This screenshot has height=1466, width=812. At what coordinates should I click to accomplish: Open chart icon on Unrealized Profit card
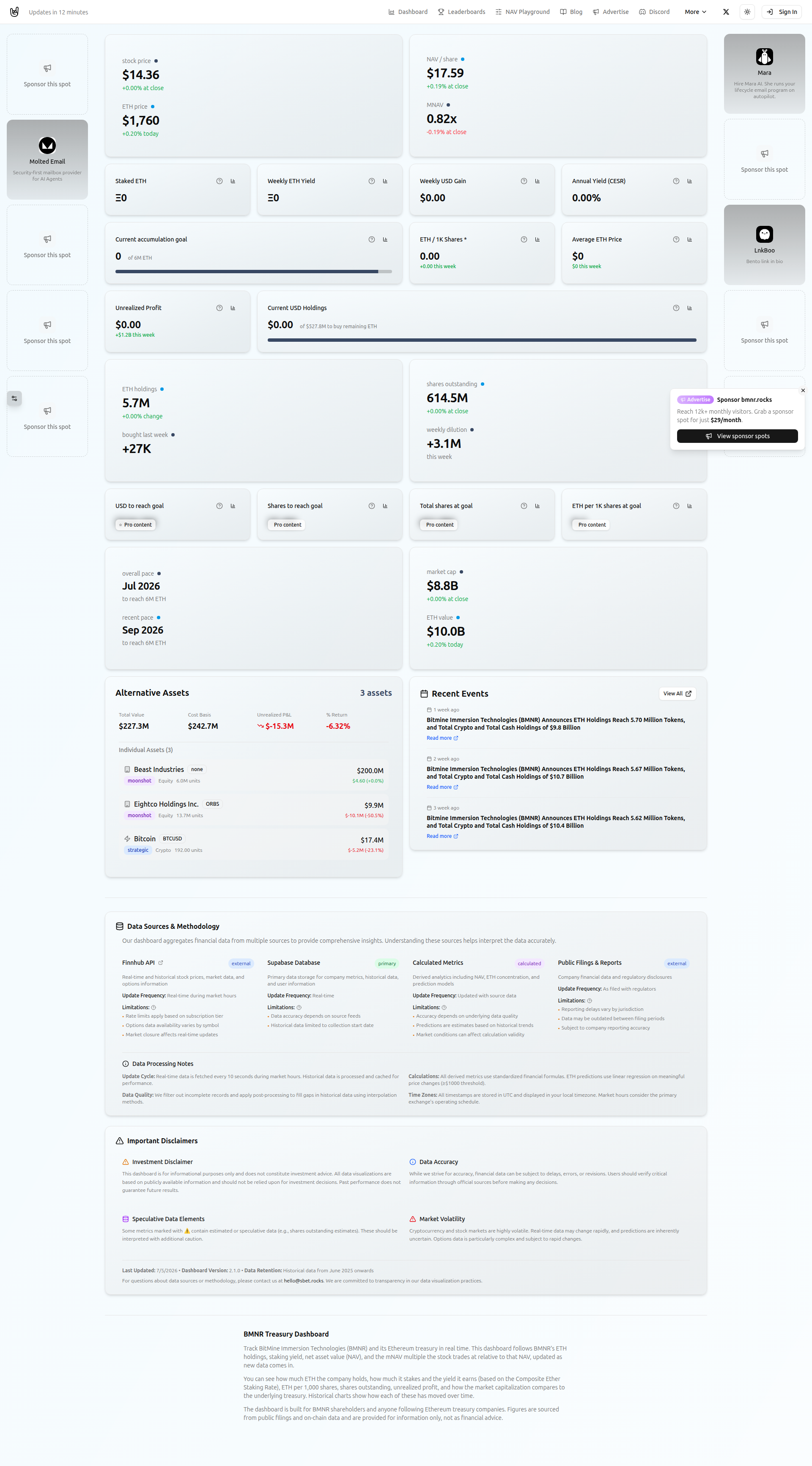point(233,308)
